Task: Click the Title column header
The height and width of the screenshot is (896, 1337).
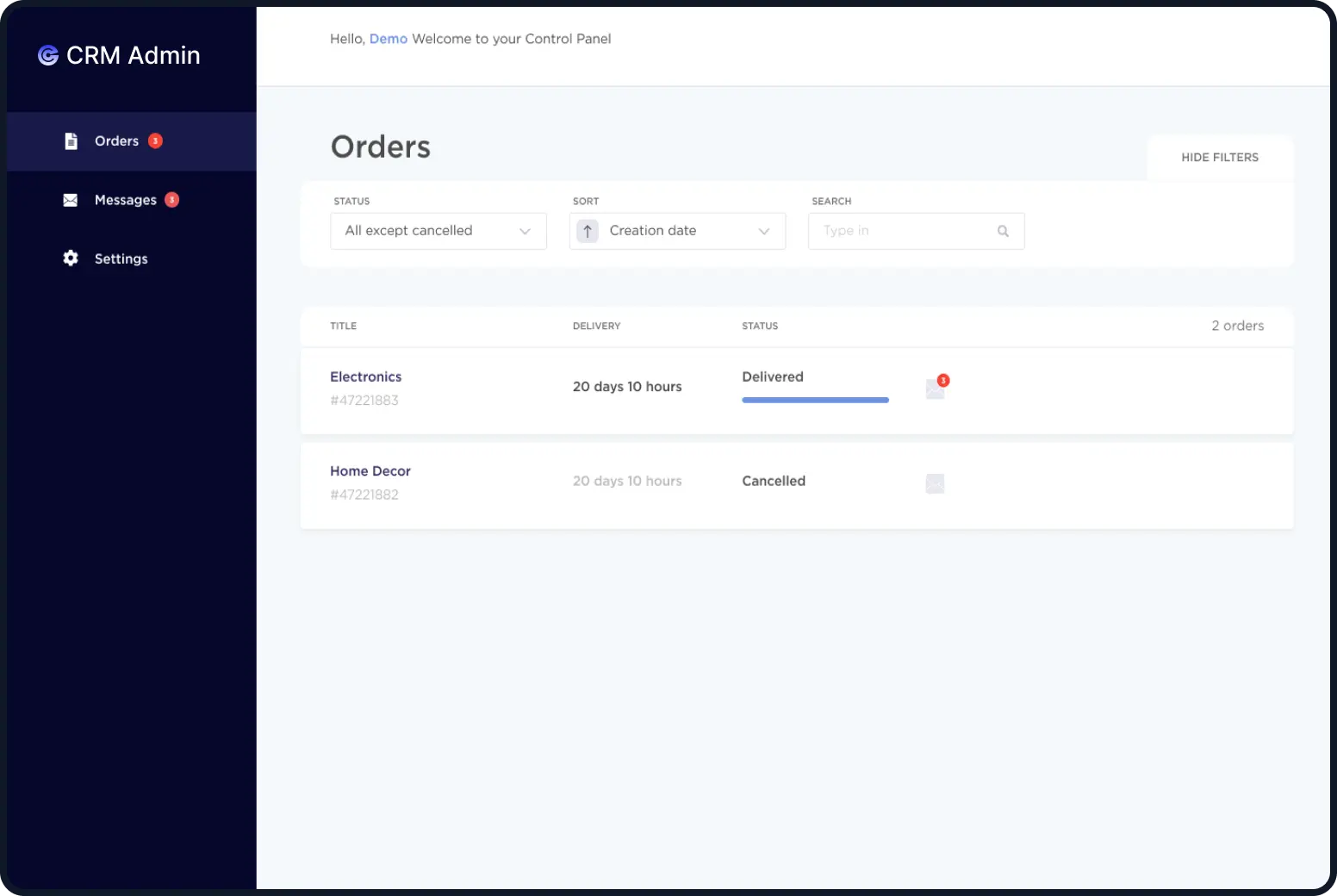Action: 344,326
